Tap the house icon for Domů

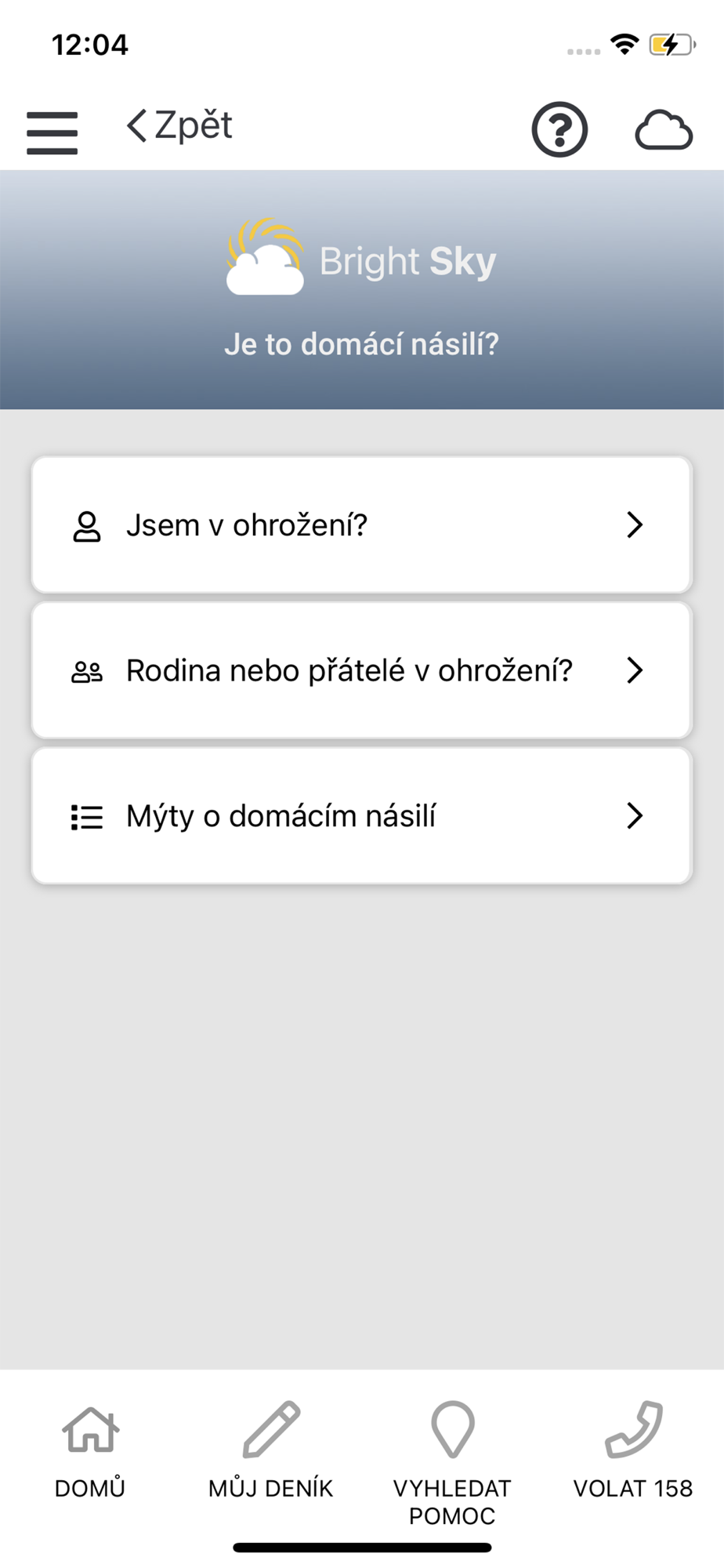click(90, 1430)
